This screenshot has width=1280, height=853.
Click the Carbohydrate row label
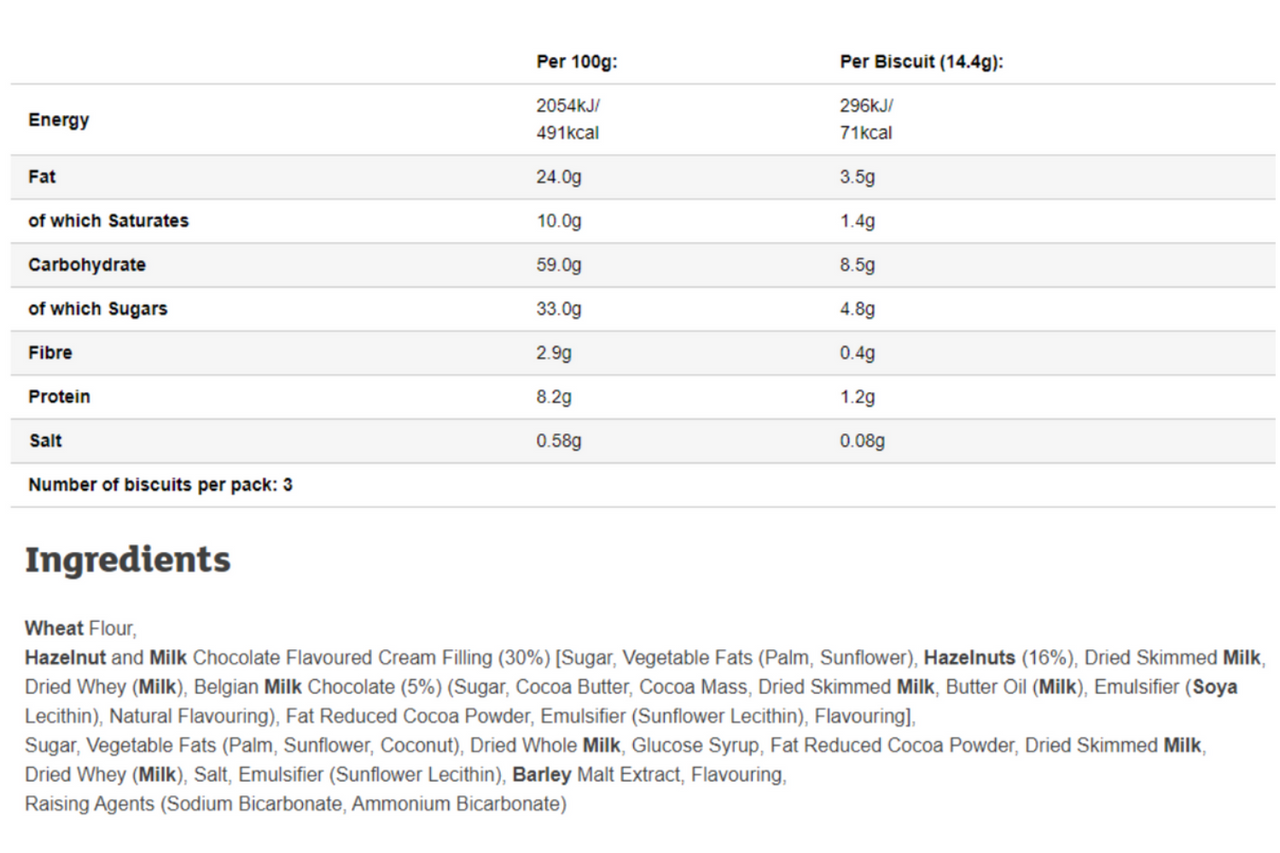click(x=87, y=265)
